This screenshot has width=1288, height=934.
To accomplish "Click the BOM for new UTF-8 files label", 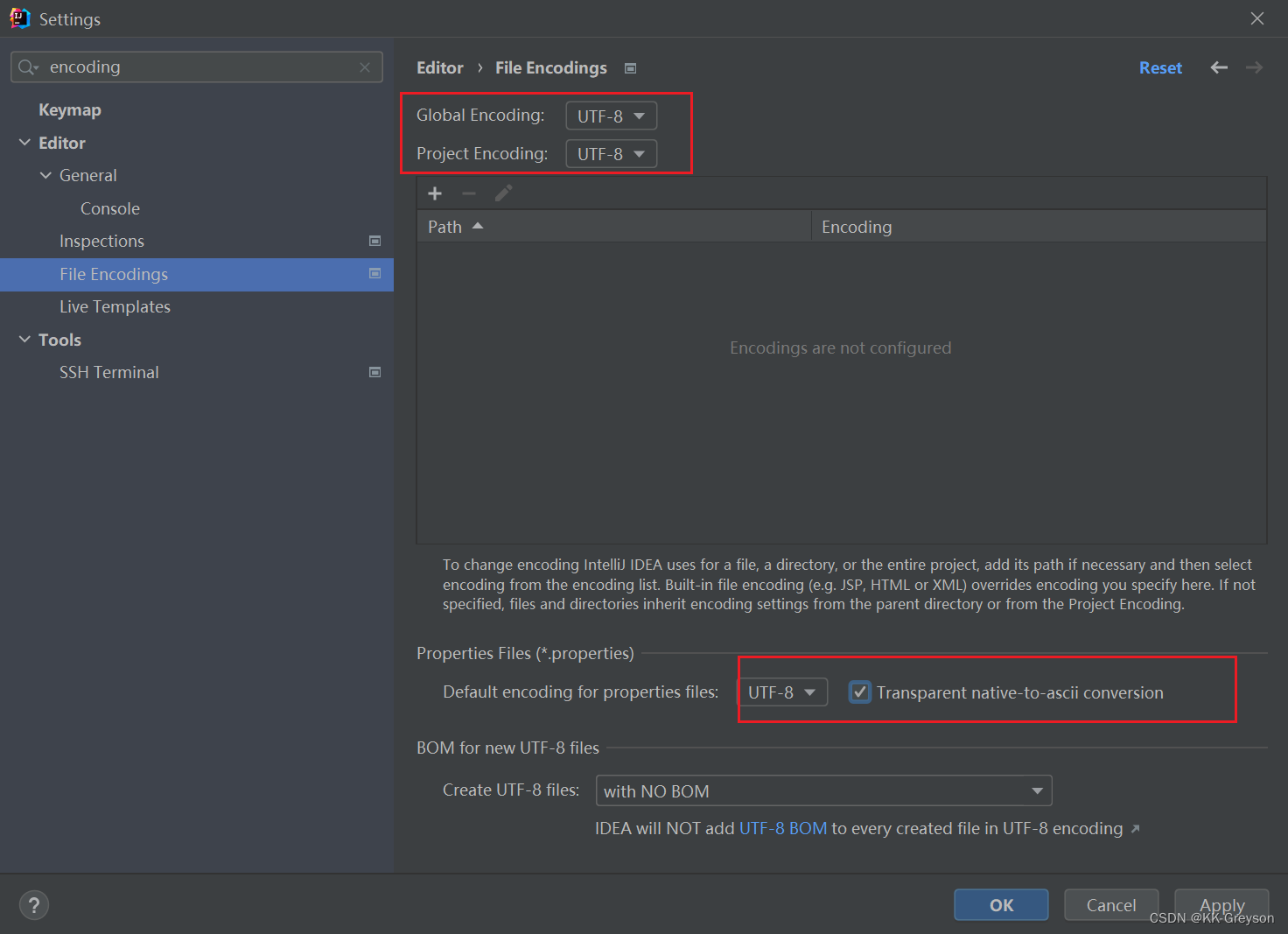I will 507,748.
